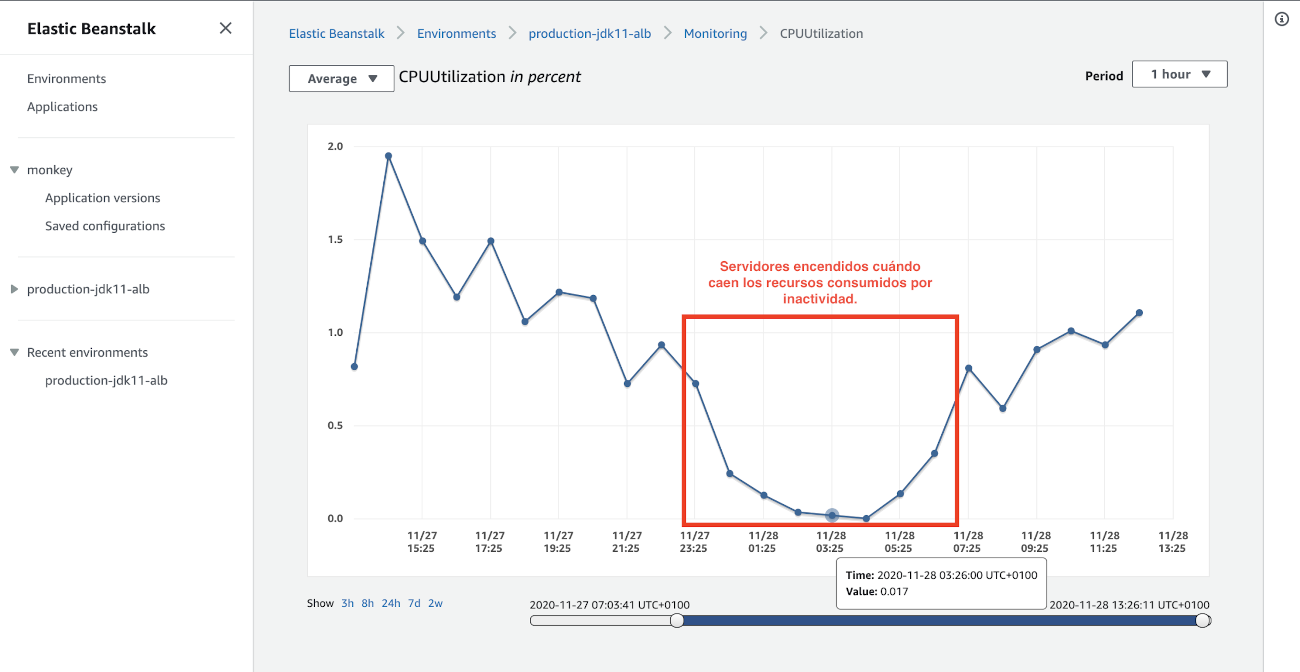Click the monkey application label
This screenshot has width=1300, height=672.
click(50, 170)
